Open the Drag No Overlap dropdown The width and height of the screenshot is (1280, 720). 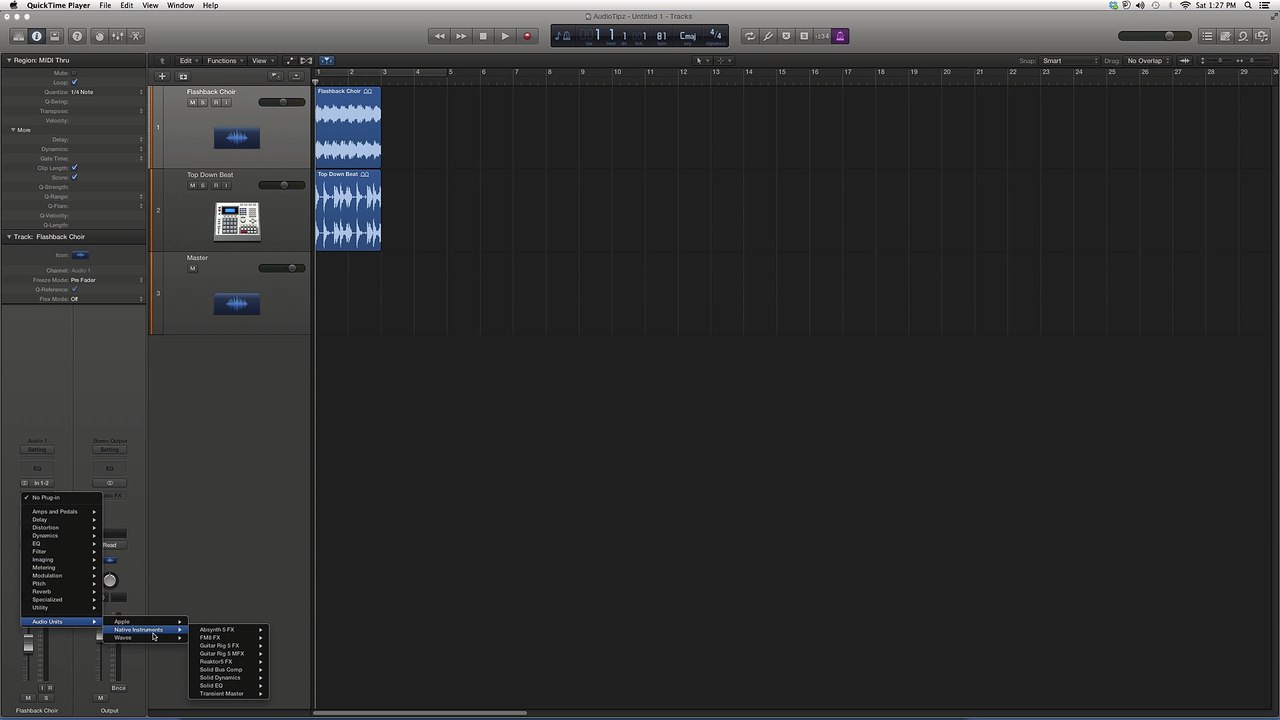1148,60
